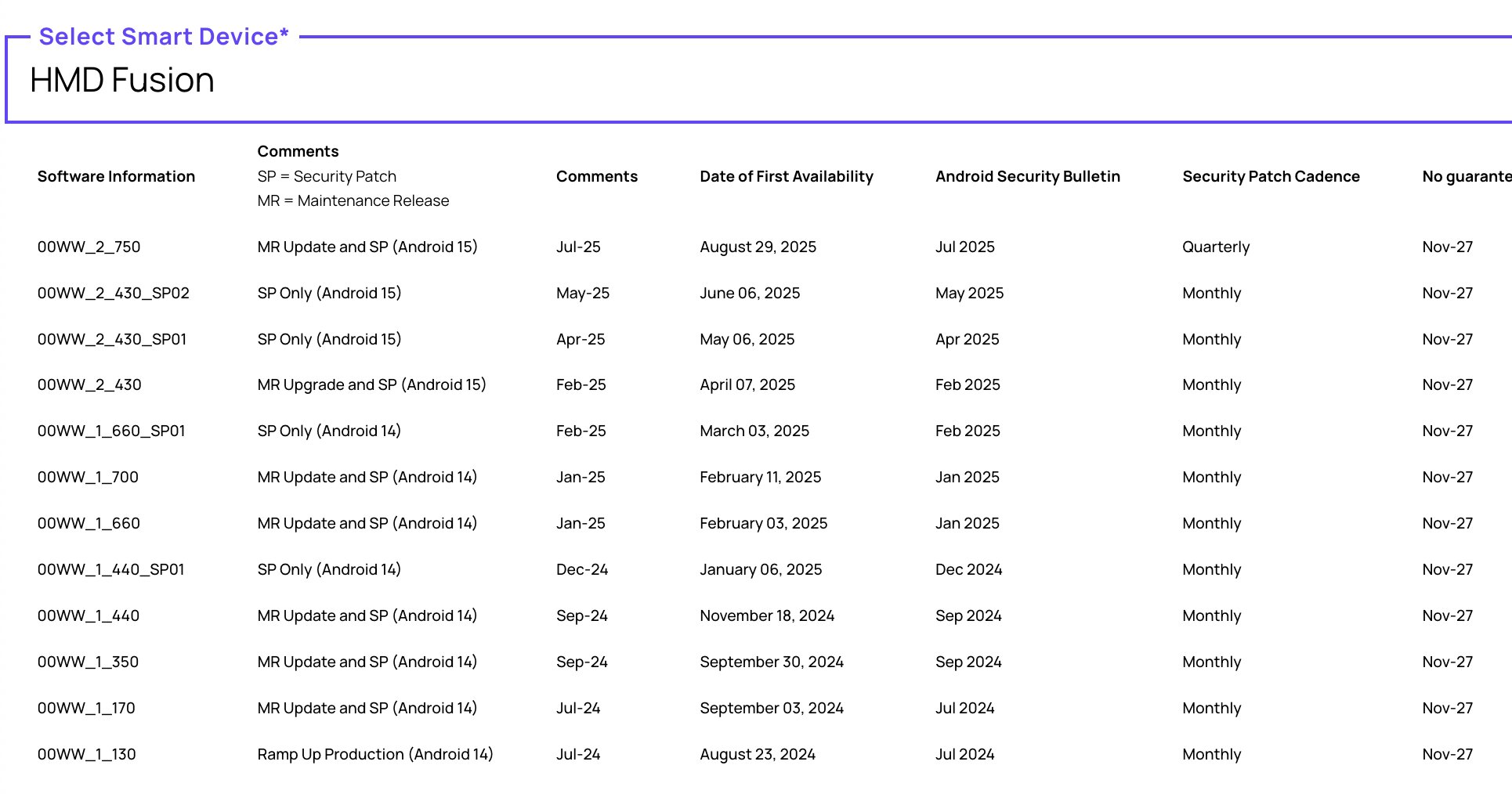The height and width of the screenshot is (794, 1512).
Task: Select the 'May 2025' security bulletin value
Action: pyautogui.click(x=970, y=293)
